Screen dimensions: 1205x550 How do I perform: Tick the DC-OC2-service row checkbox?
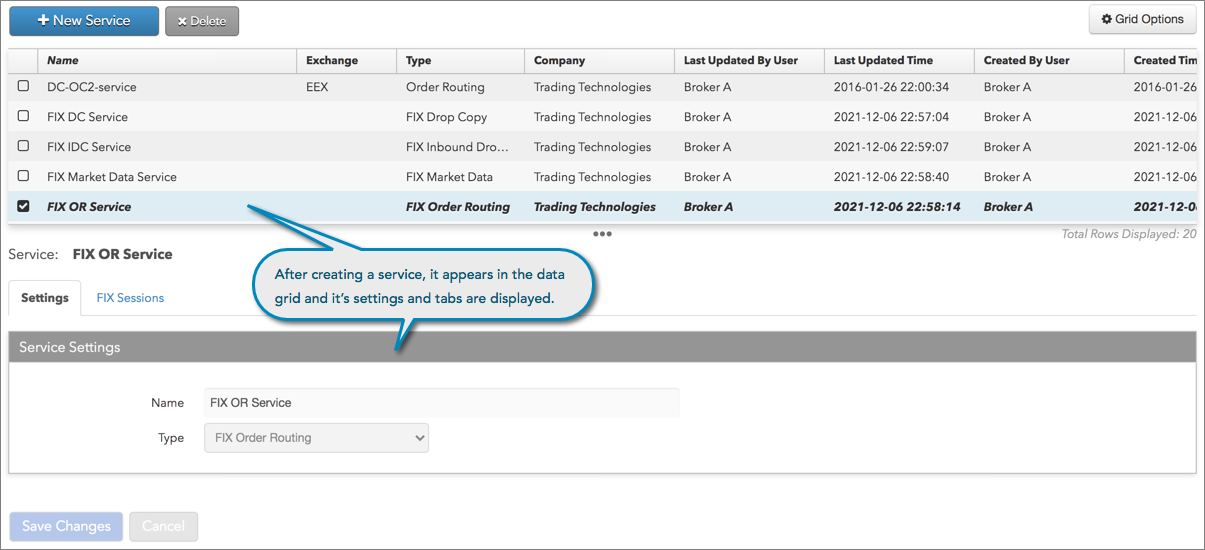[24, 87]
